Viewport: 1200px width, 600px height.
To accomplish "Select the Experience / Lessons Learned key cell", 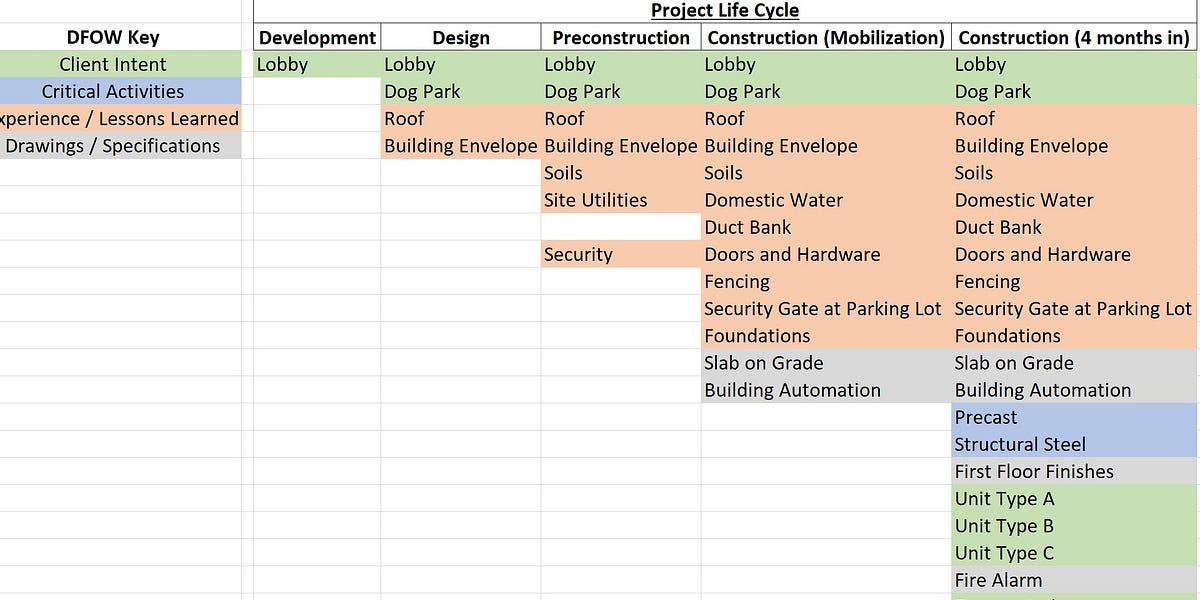I will (x=113, y=118).
